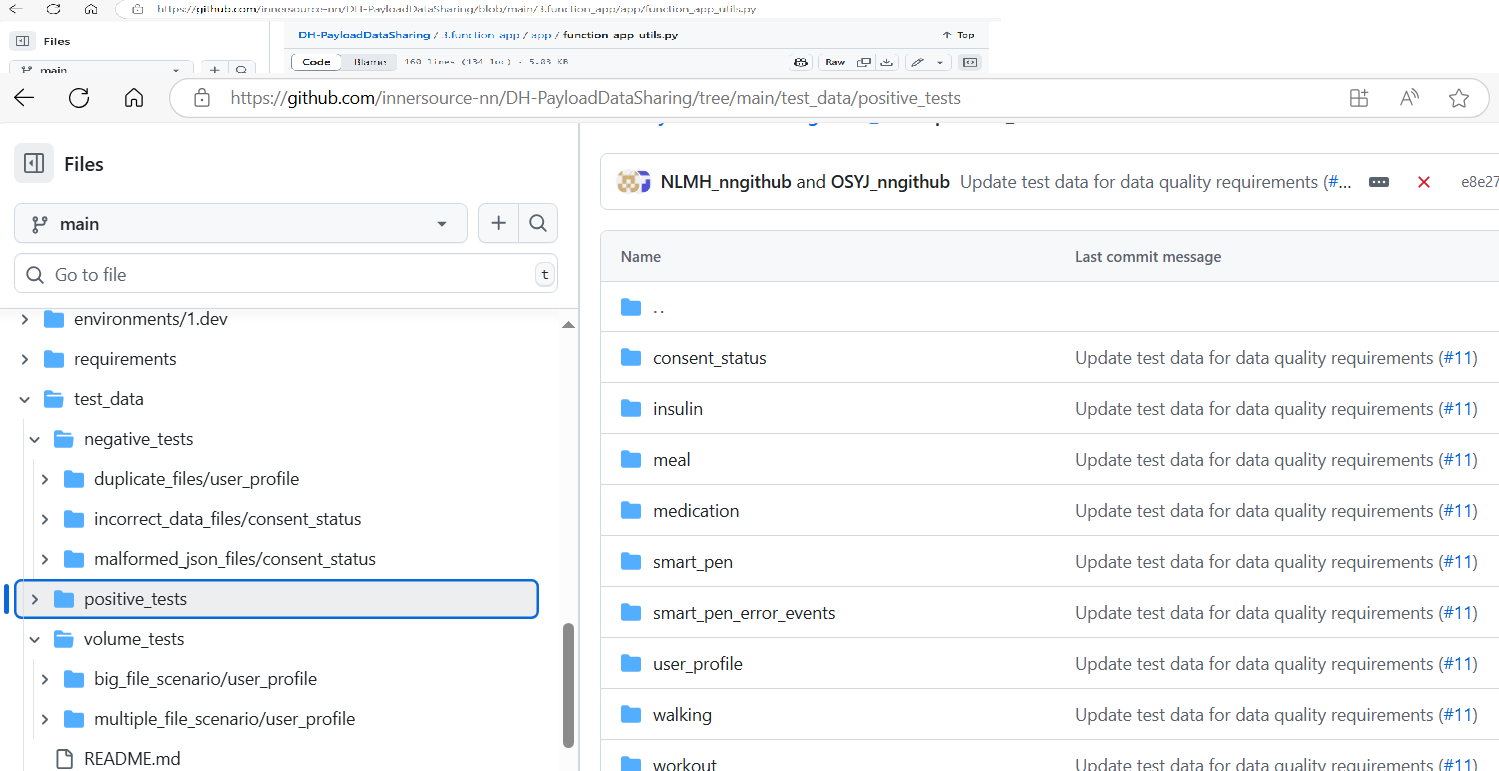The image size is (1499, 771).
Task: Open the smart_pen folder
Action: point(693,562)
